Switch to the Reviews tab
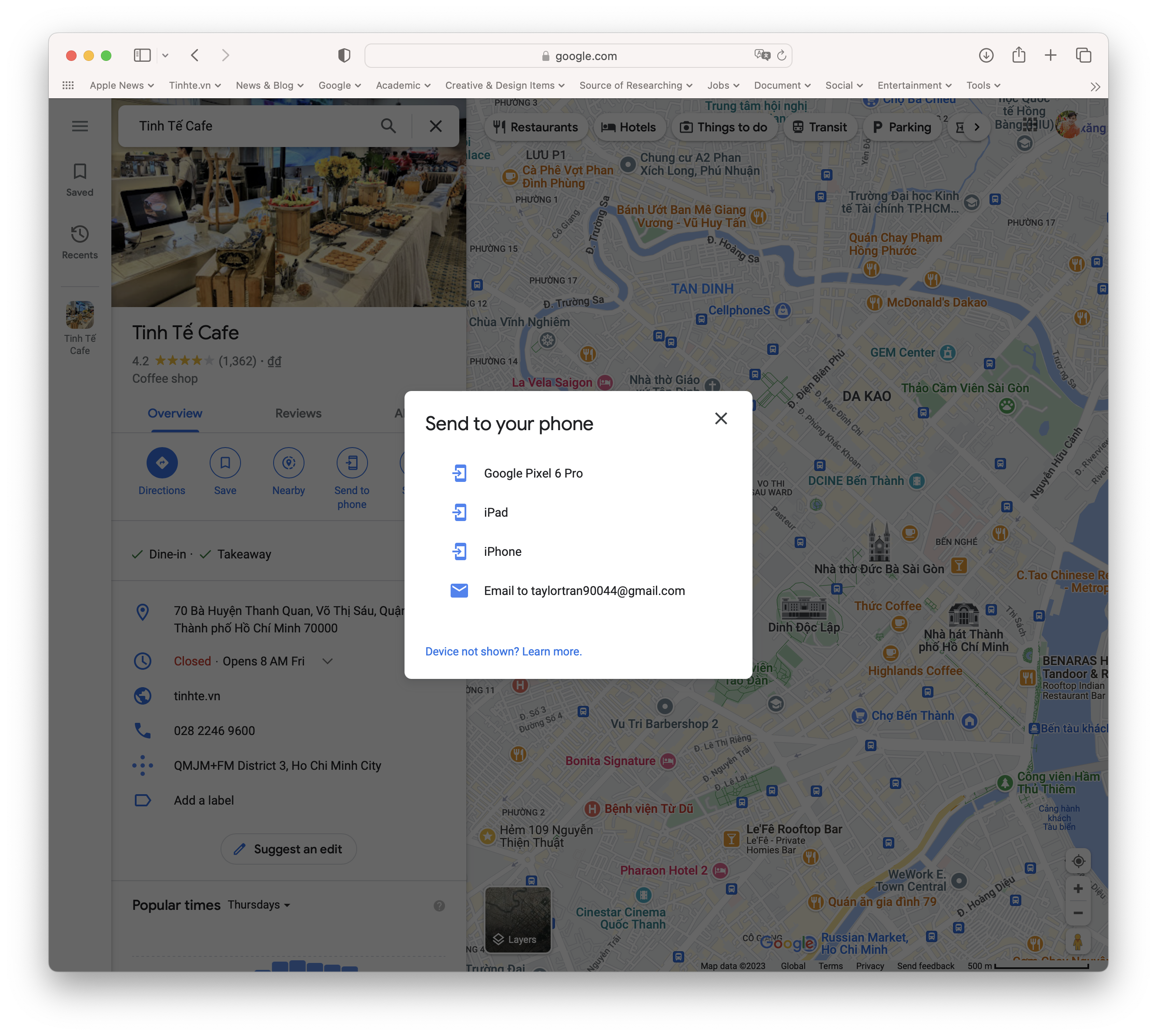 298,413
